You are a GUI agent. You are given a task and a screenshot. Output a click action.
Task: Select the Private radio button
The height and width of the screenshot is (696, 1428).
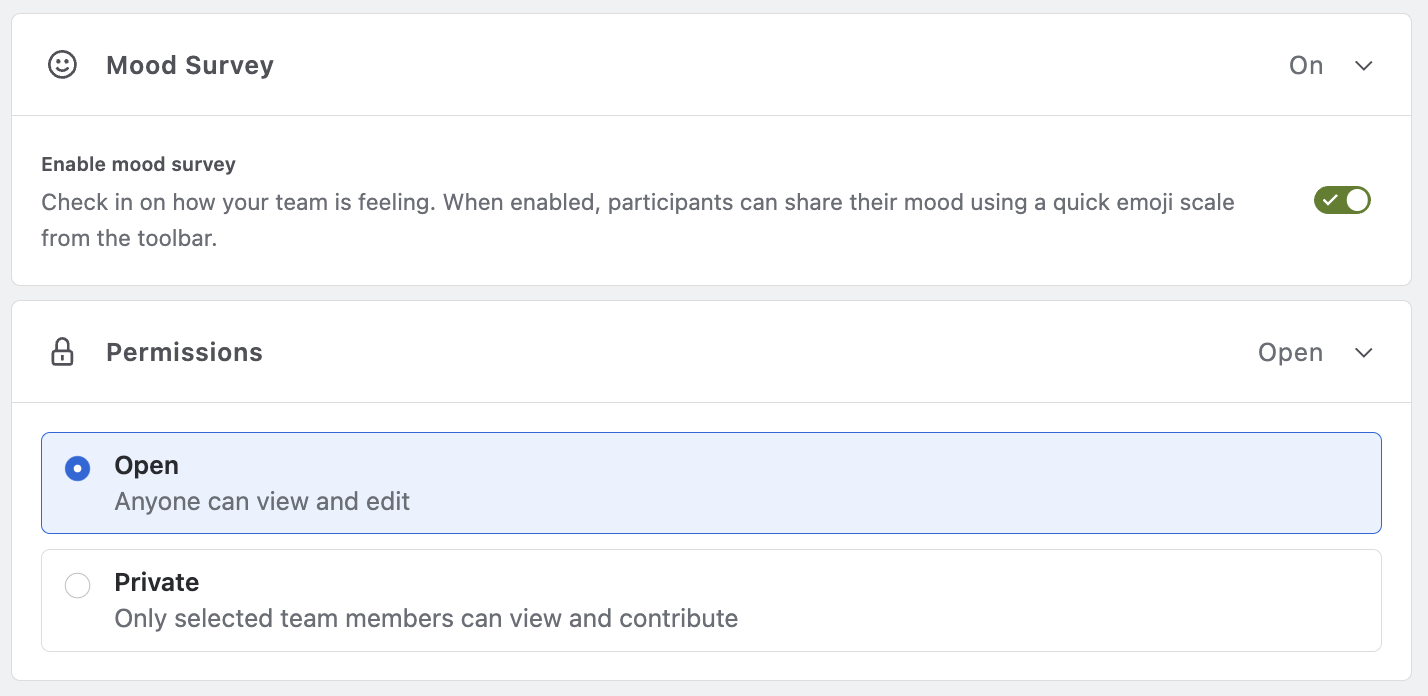tap(77, 585)
